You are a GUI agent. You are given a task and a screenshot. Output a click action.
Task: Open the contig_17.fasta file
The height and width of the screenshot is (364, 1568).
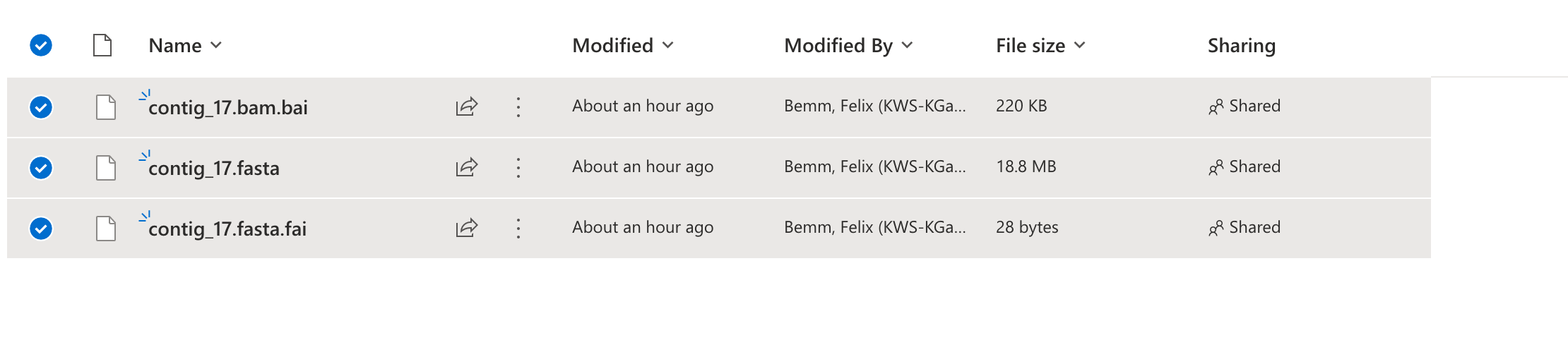coord(214,169)
